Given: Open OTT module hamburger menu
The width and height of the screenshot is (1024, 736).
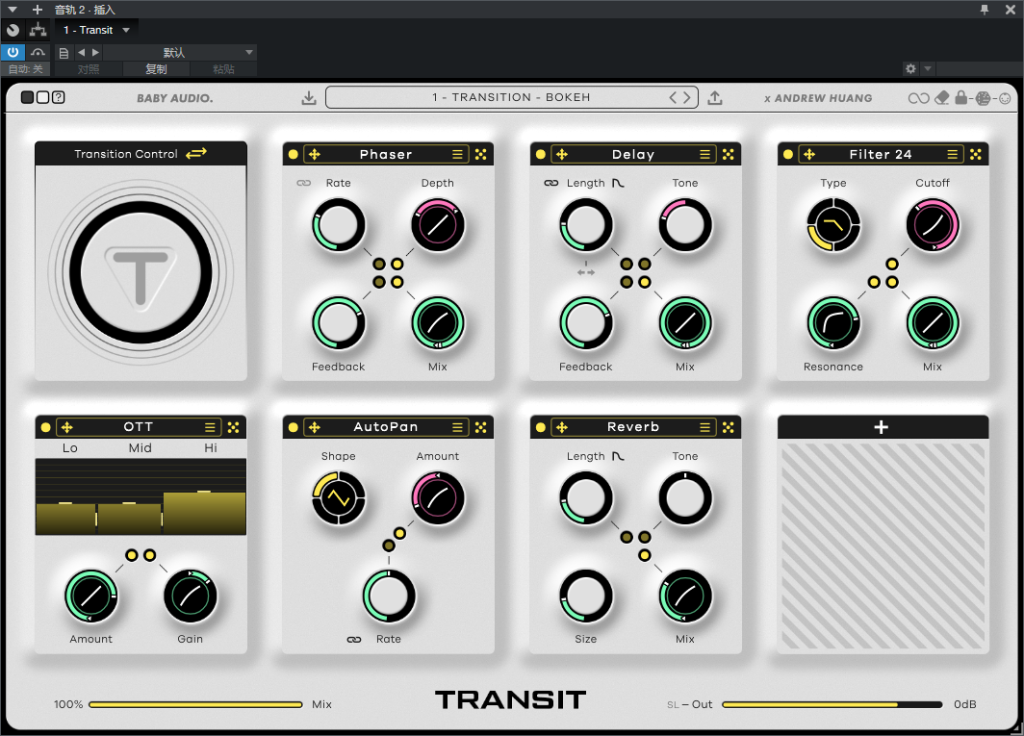Looking at the screenshot, I should [x=210, y=427].
